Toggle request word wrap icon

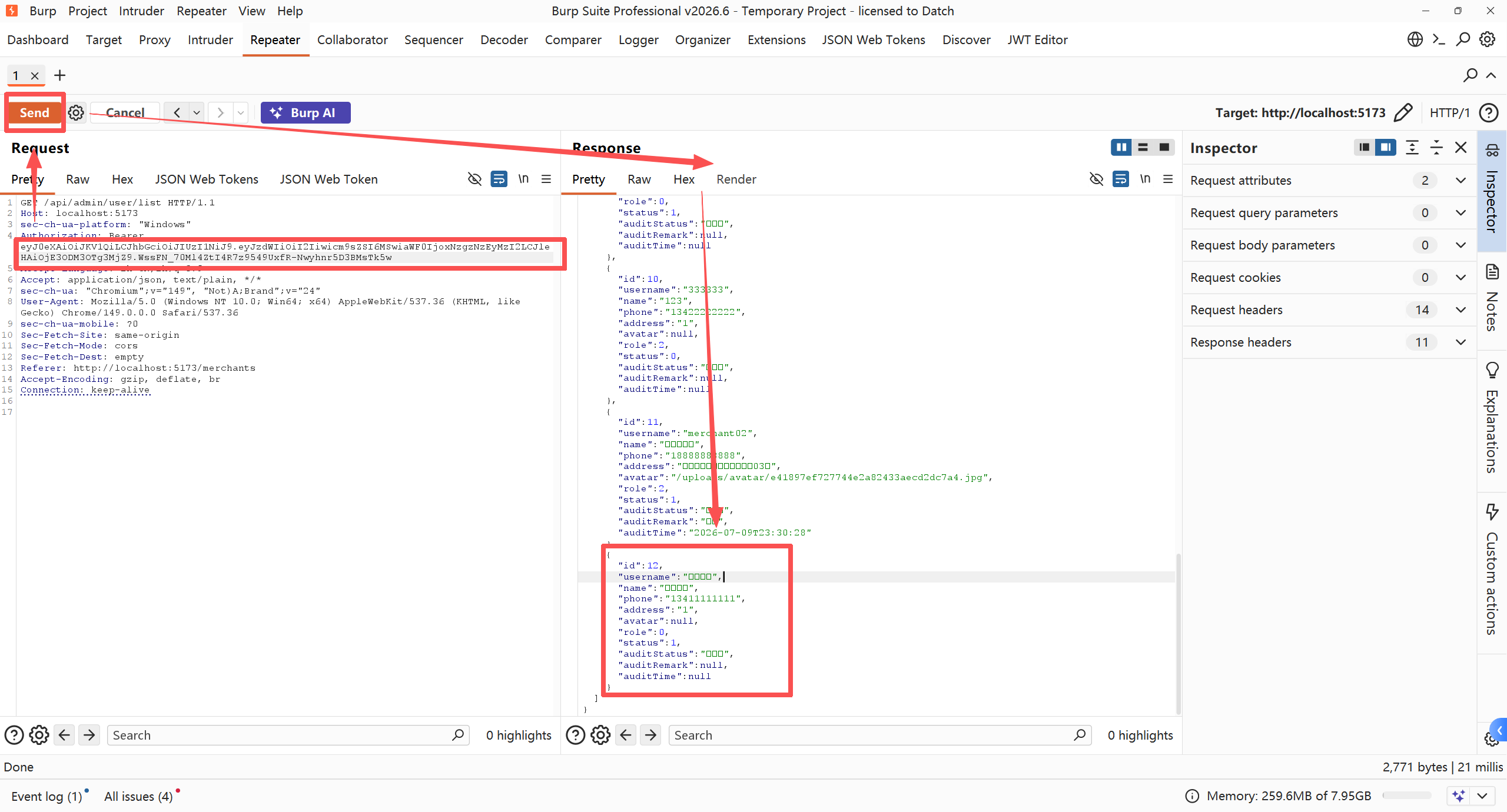pos(499,178)
